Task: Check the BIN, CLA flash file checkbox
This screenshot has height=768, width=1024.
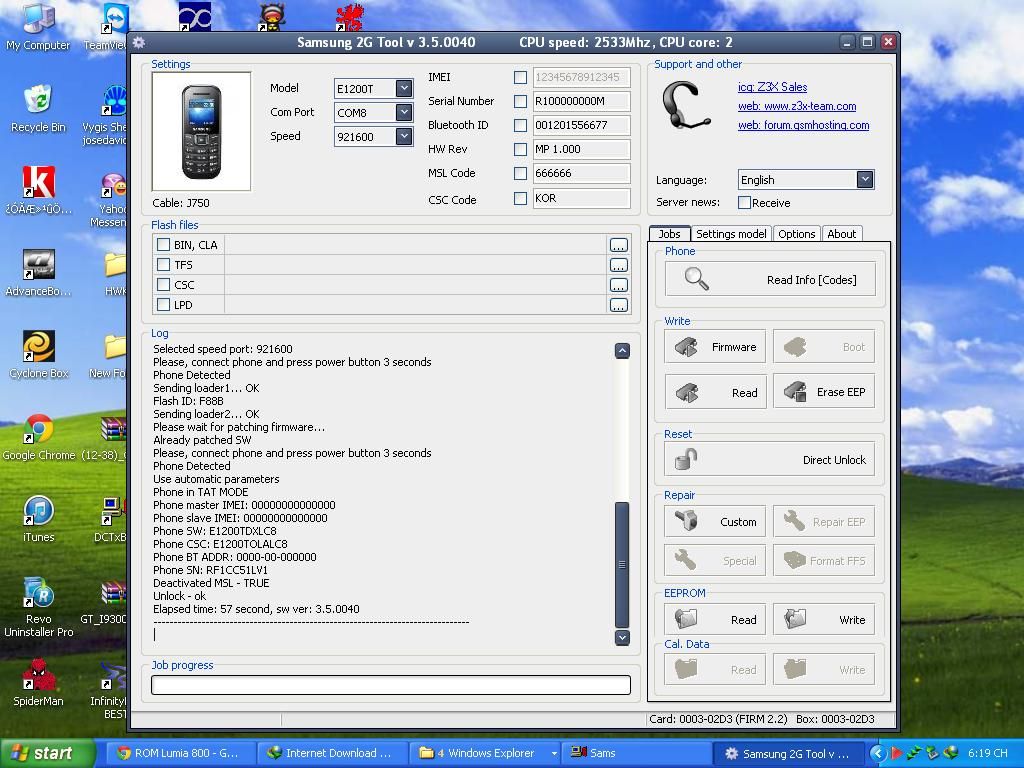Action: (x=163, y=245)
